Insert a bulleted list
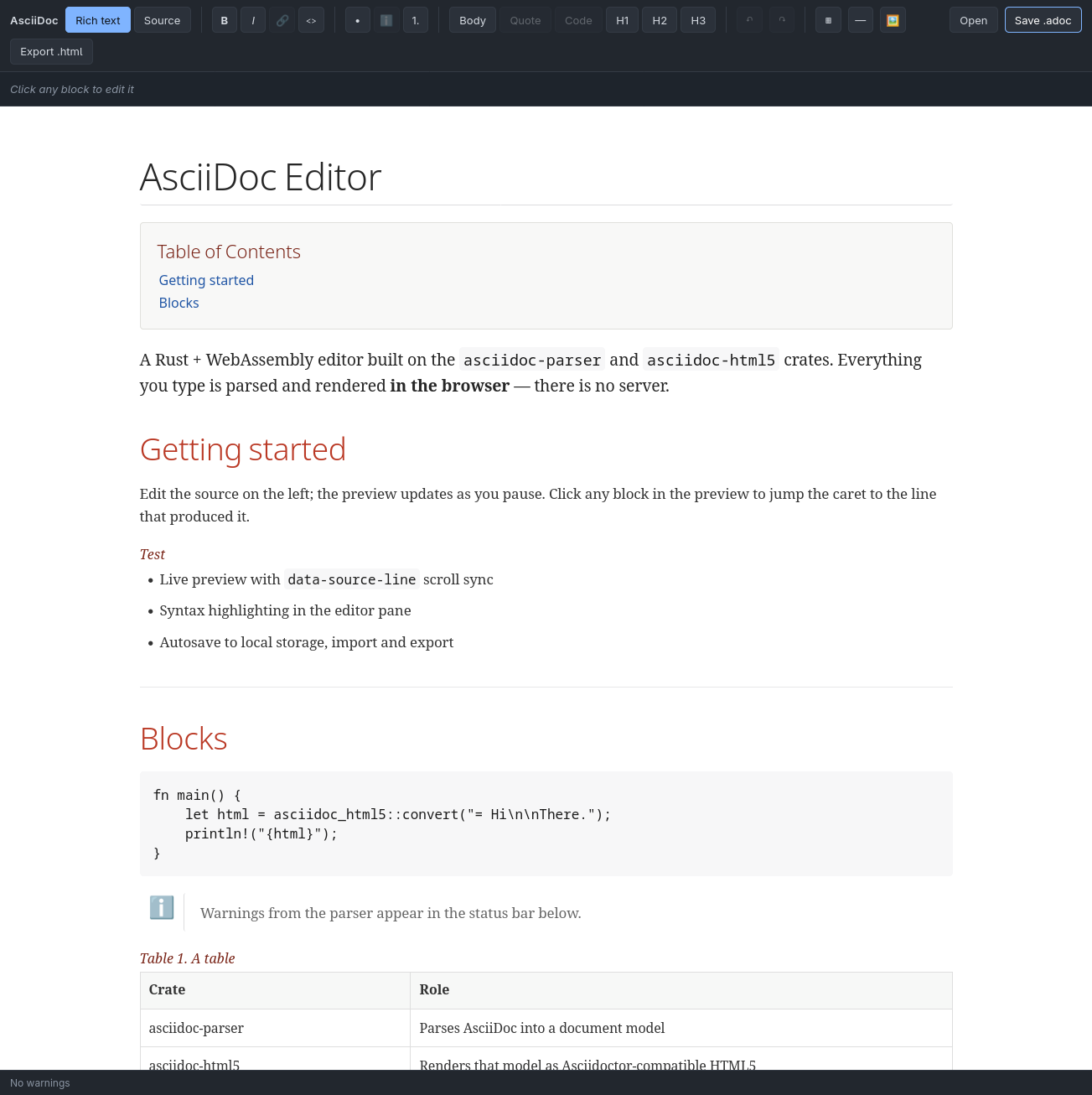This screenshot has width=1092, height=1095. [358, 20]
